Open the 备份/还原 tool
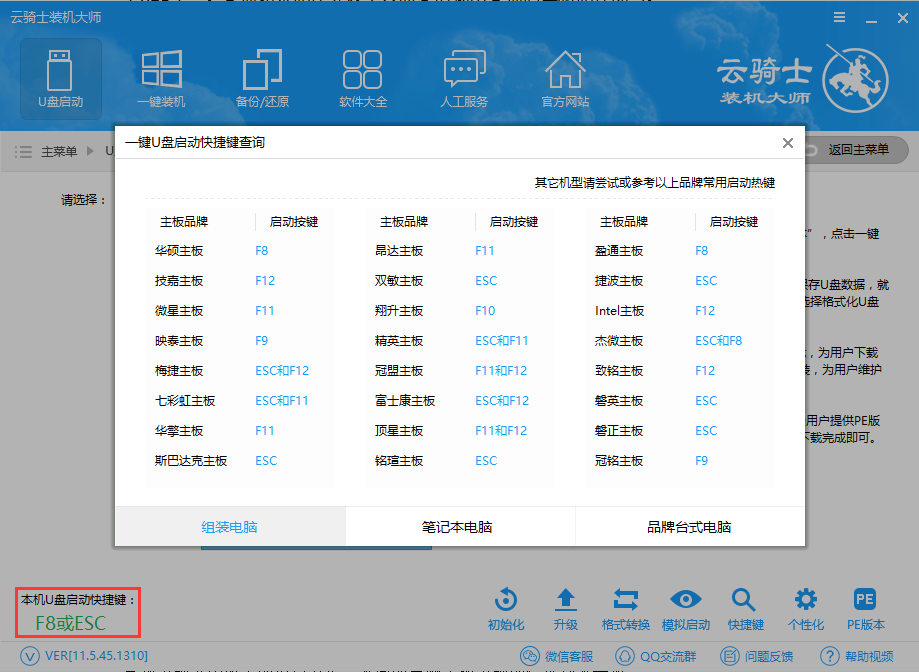Screen dimensions: 919x672 click(x=261, y=78)
